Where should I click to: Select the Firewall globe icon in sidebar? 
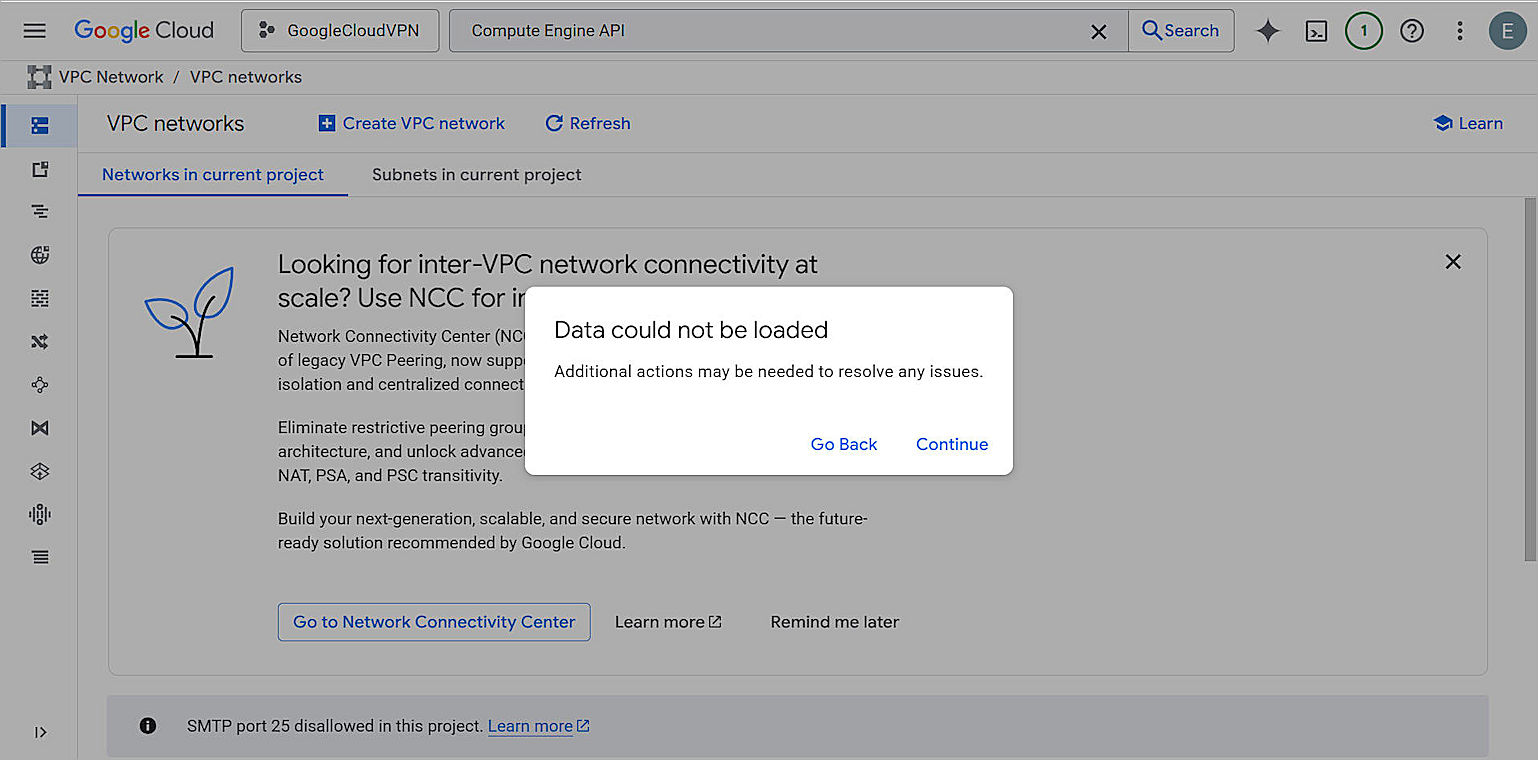click(39, 255)
